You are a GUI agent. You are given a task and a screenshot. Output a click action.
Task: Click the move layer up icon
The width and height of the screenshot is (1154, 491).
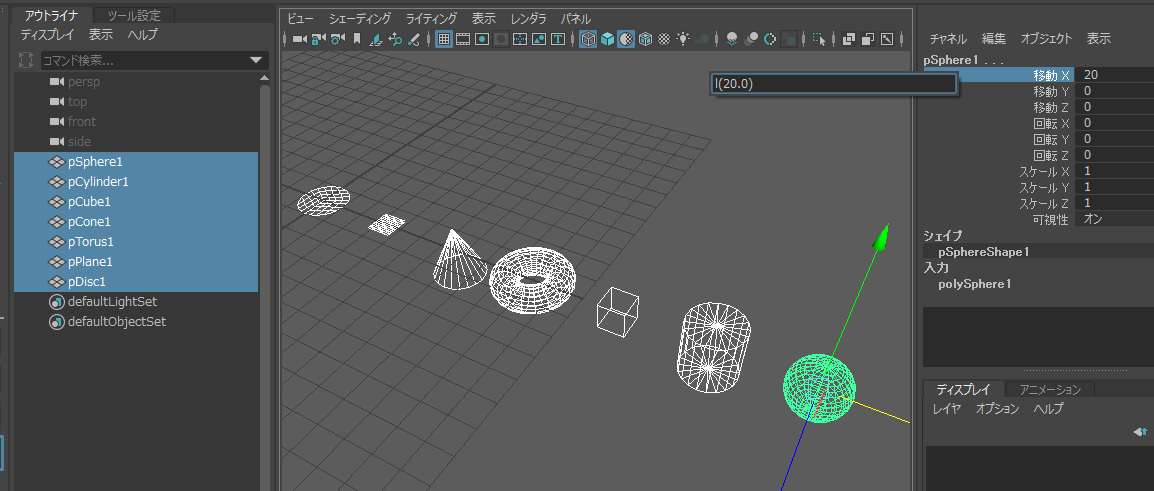(1141, 432)
